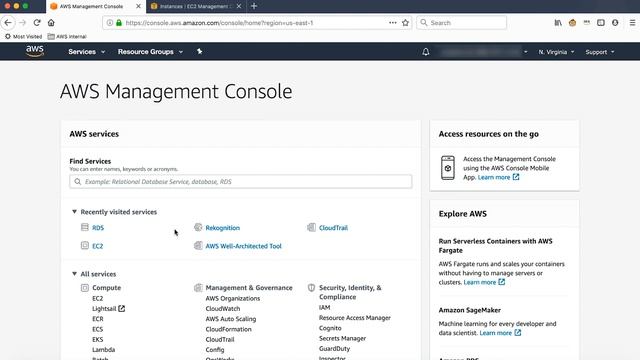Show site security lock icon info
Screen dimensions: 640x360
coord(119,23)
